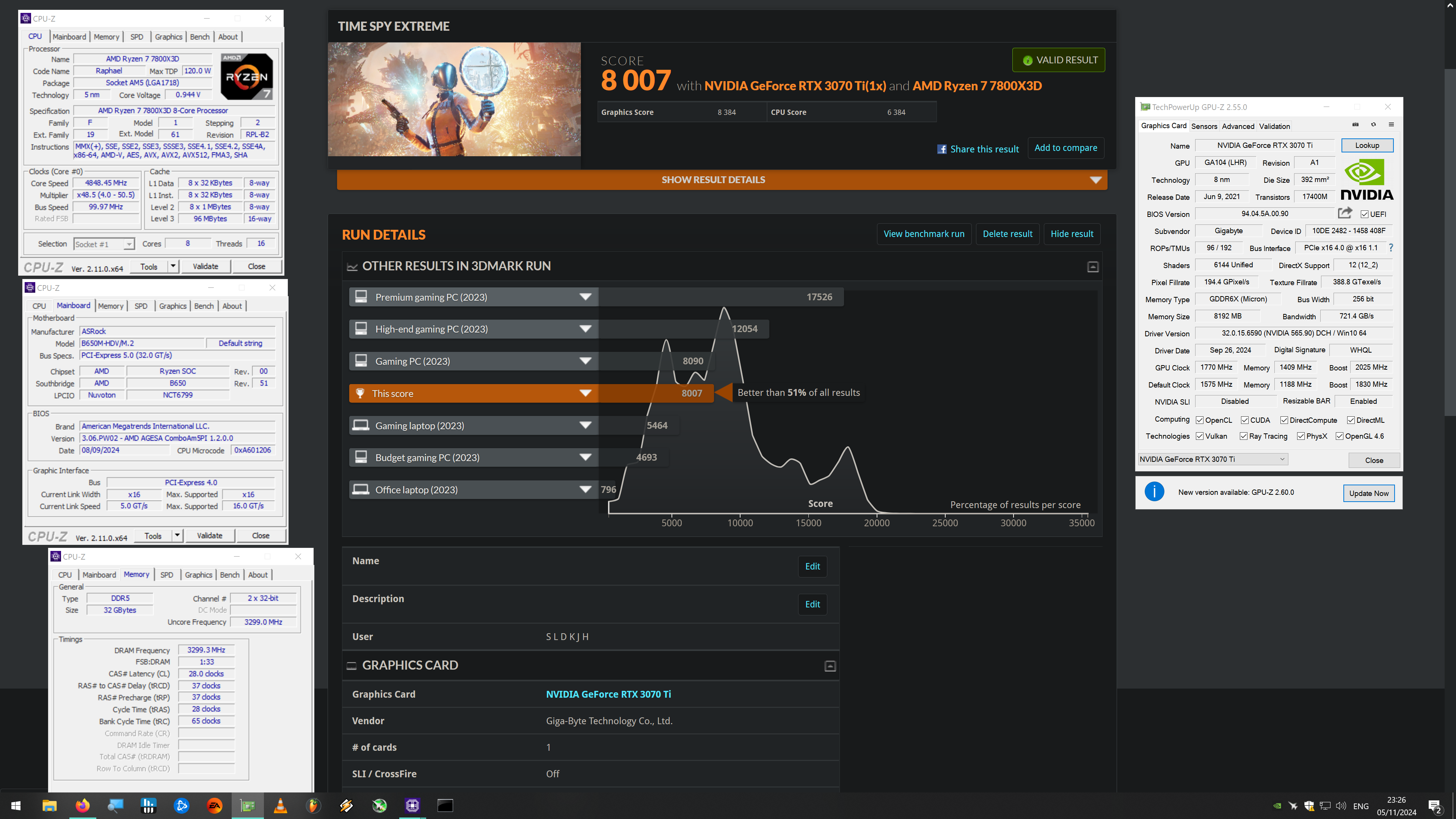Screen dimensions: 1456x819
Task: Expand the This score row
Action: pos(585,394)
